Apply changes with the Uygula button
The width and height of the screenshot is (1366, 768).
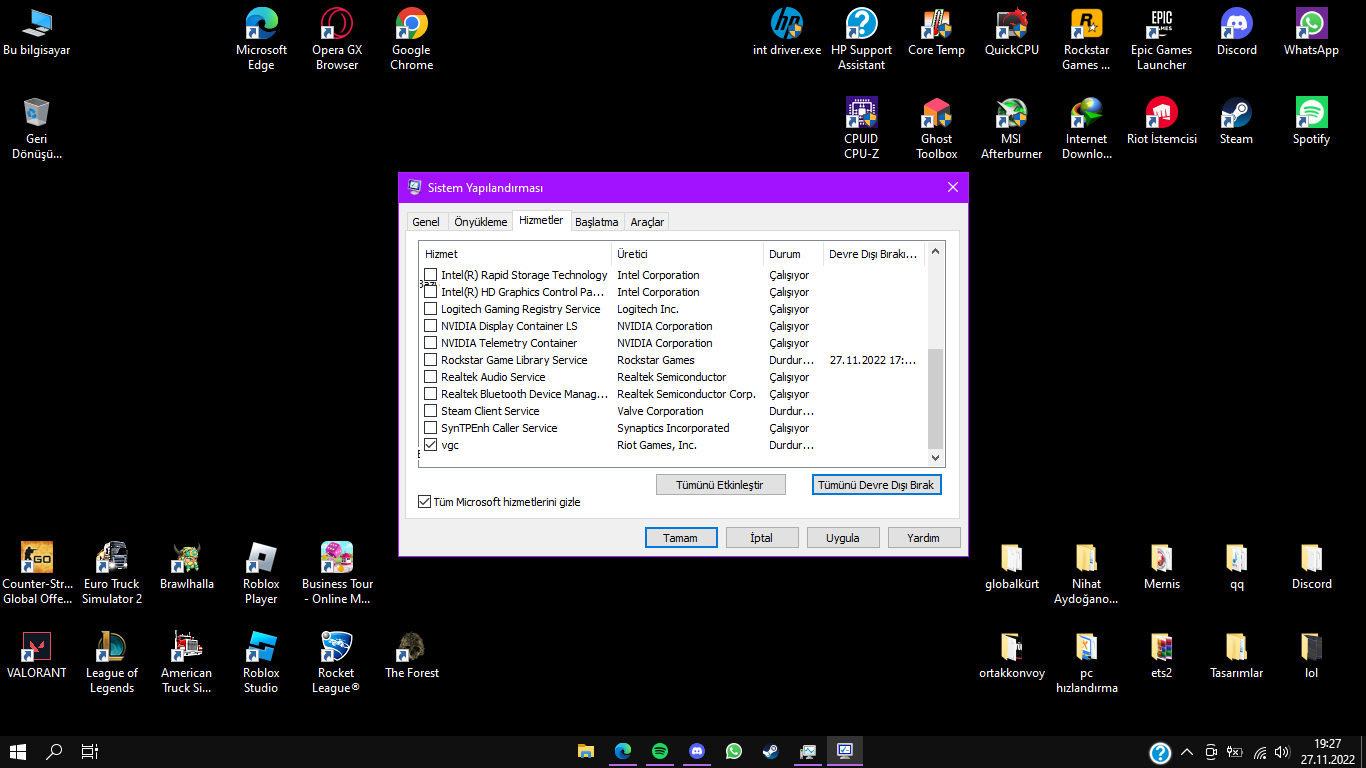click(843, 538)
